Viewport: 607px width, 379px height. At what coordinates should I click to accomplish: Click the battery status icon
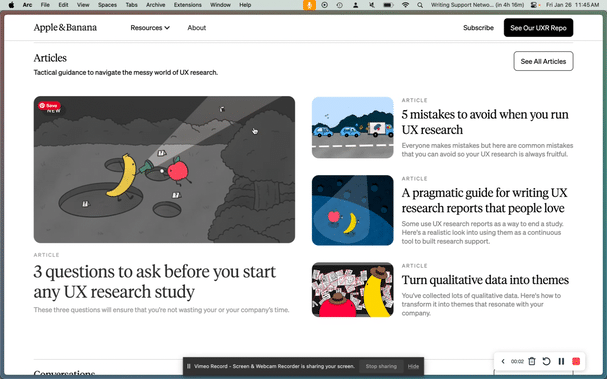(x=388, y=5)
